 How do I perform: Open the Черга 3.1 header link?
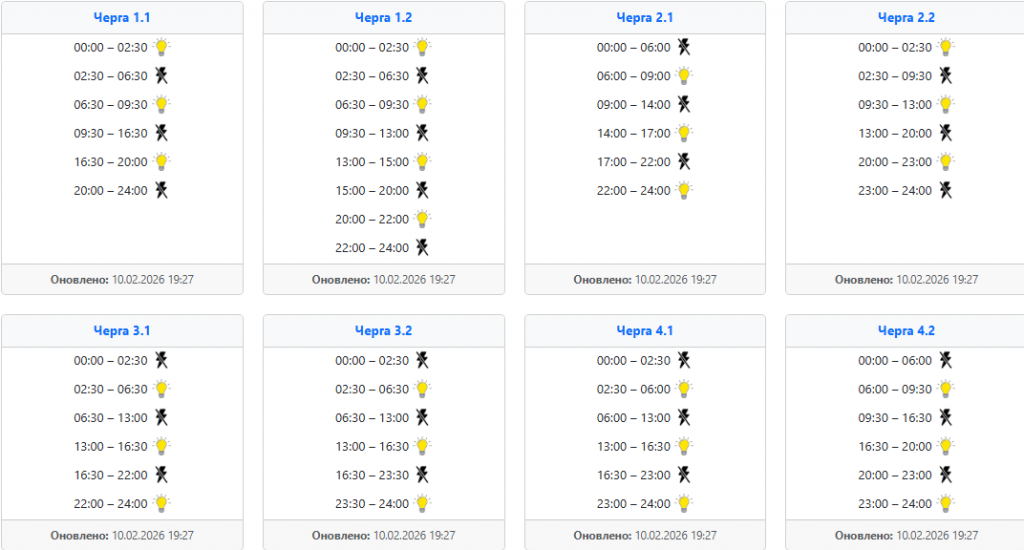point(122,331)
